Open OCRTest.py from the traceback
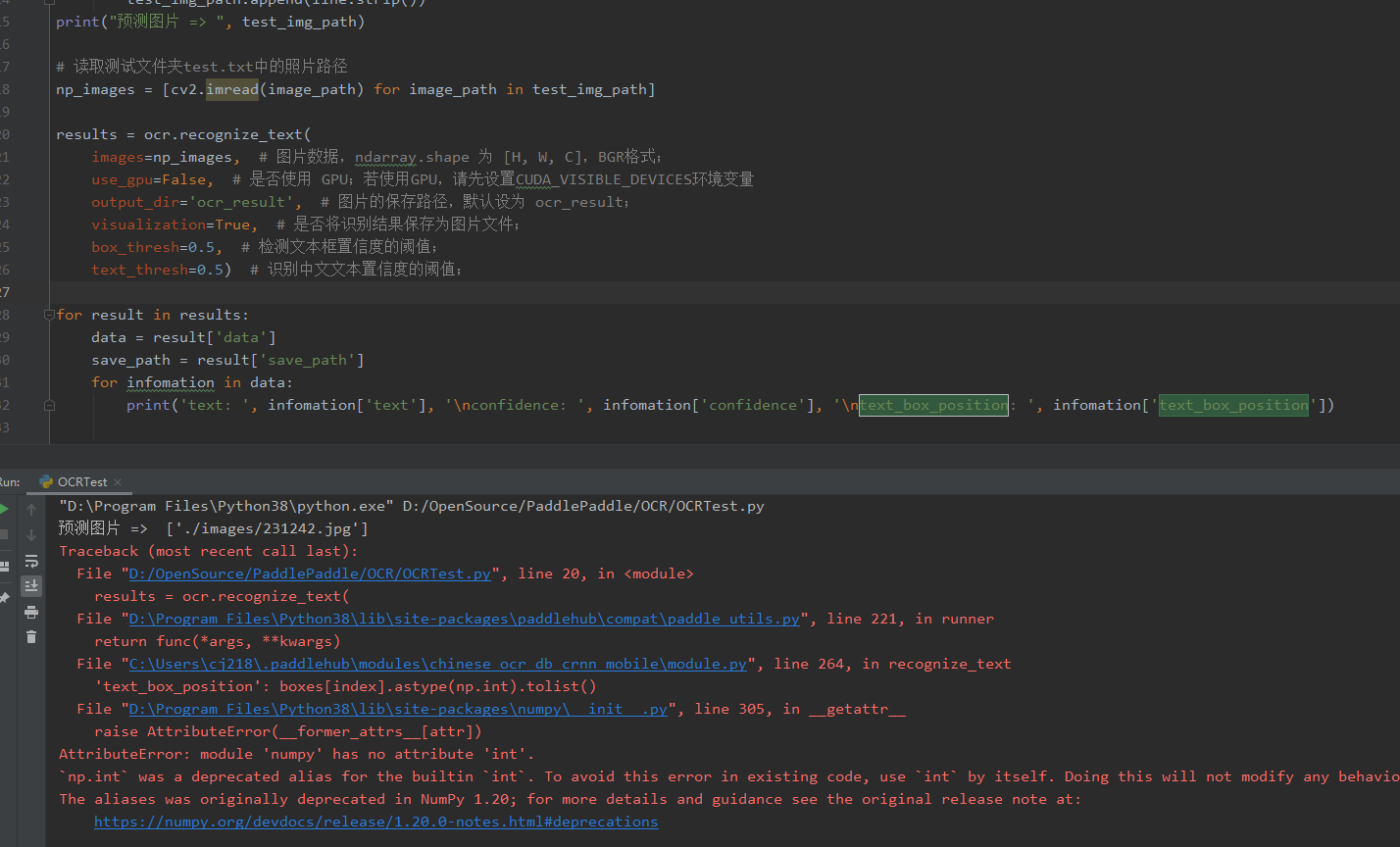The image size is (1400, 847). (x=309, y=573)
